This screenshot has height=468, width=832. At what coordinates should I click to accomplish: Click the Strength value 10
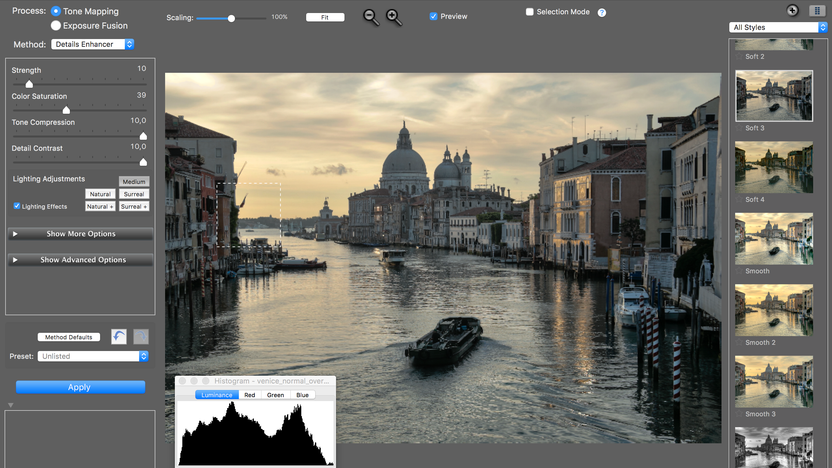141,68
